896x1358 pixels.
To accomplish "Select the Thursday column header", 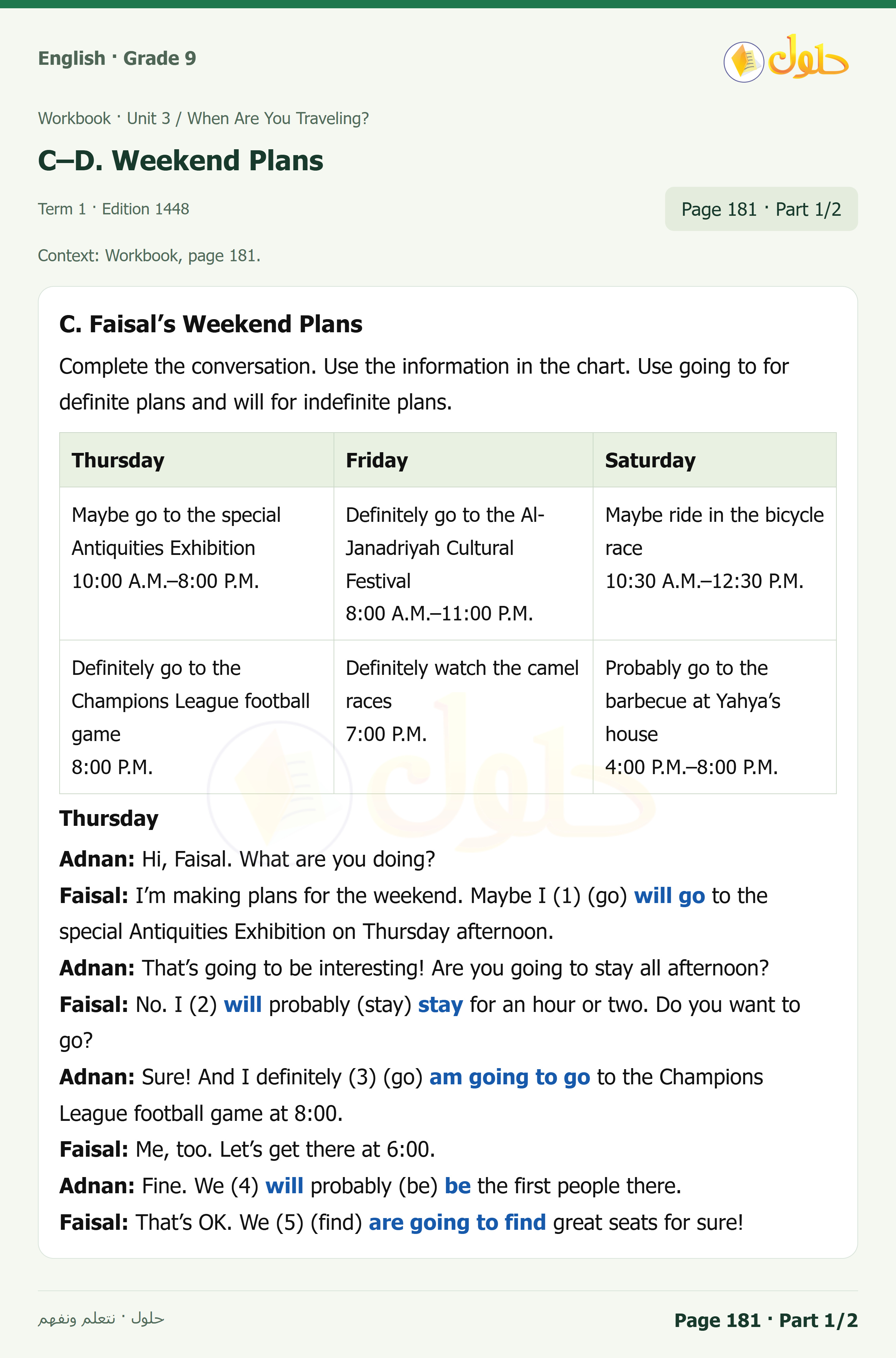I will pyautogui.click(x=196, y=460).
